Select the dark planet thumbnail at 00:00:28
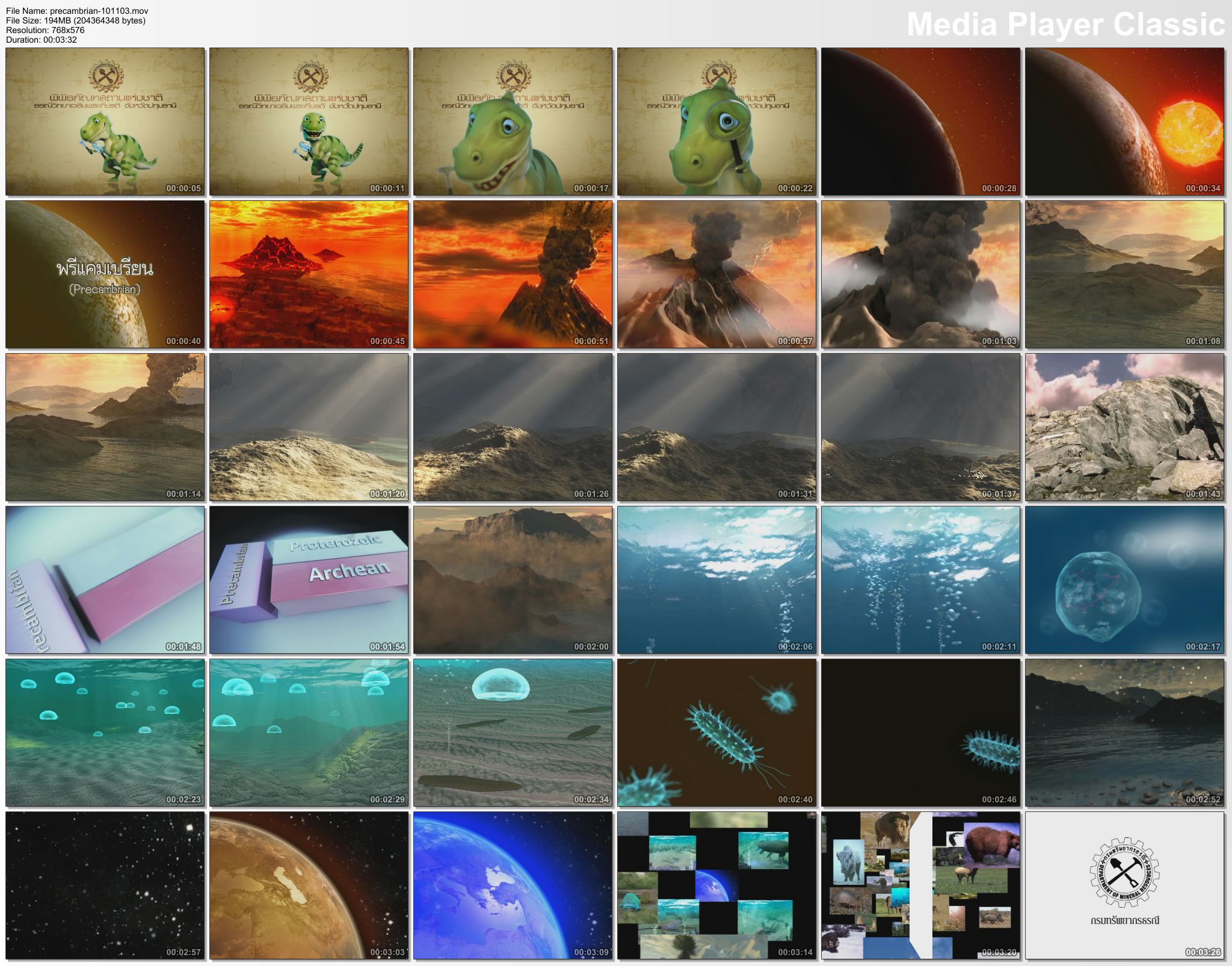 [x=921, y=122]
